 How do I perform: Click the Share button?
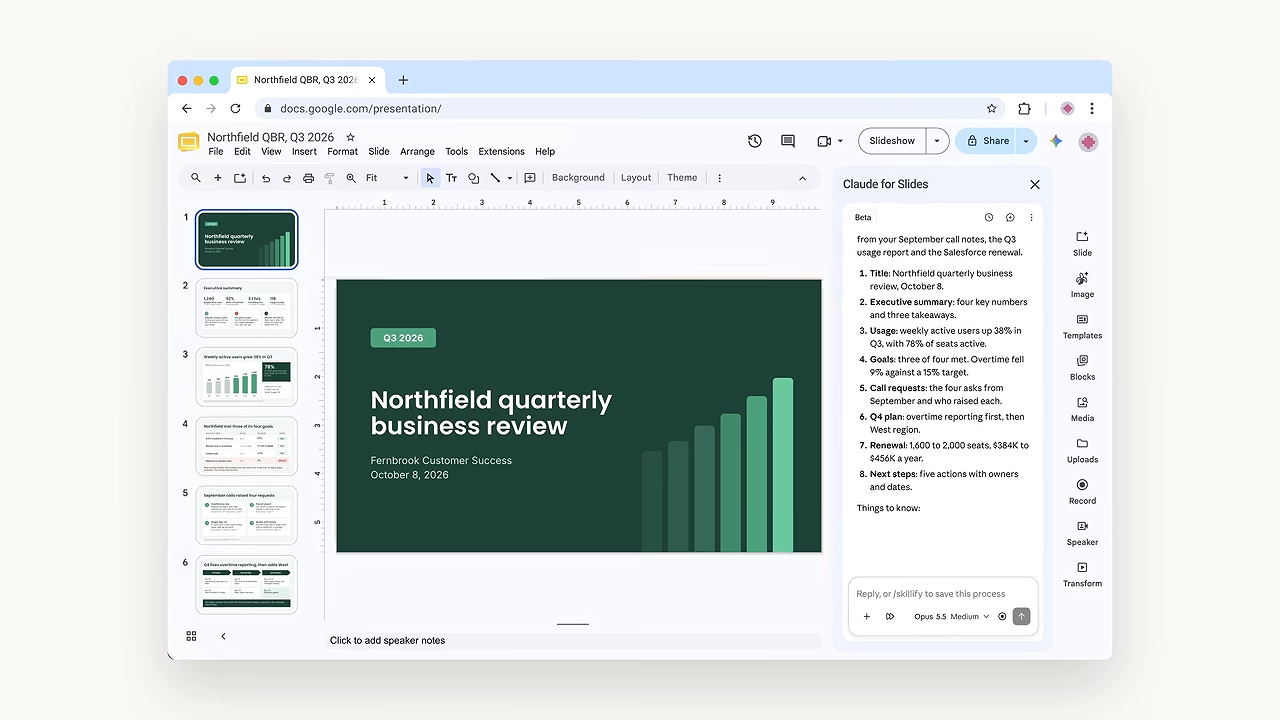[986, 141]
